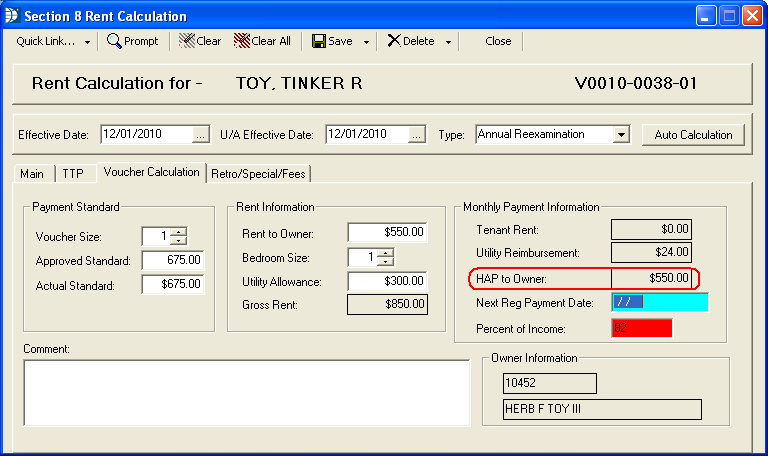The height and width of the screenshot is (456, 768).
Task: Click the app icon in title bar
Action: click(x=12, y=16)
